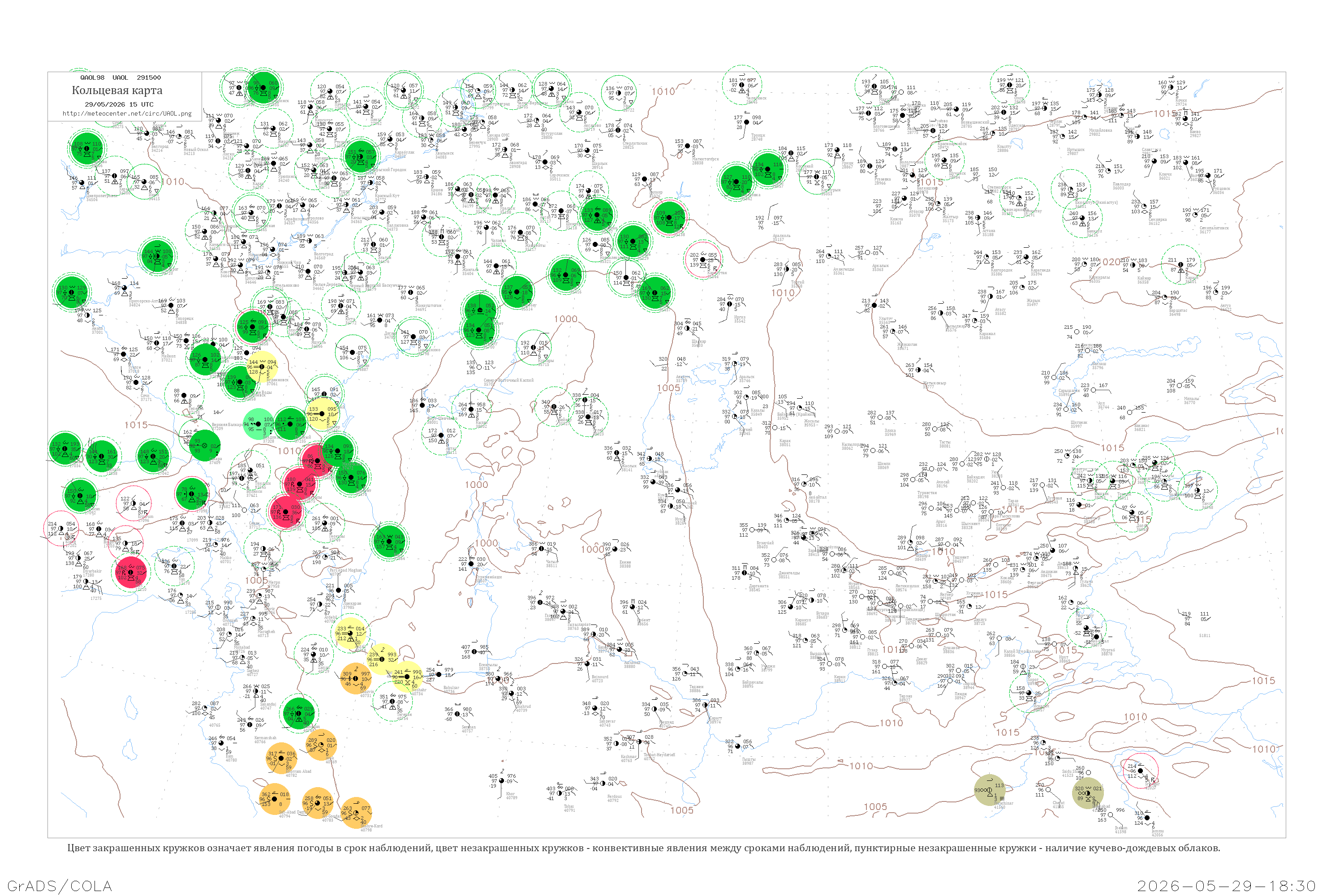The height and width of the screenshot is (896, 1344).
Task: Click the "Мургаб 38878" station label
Action: 1107,651
